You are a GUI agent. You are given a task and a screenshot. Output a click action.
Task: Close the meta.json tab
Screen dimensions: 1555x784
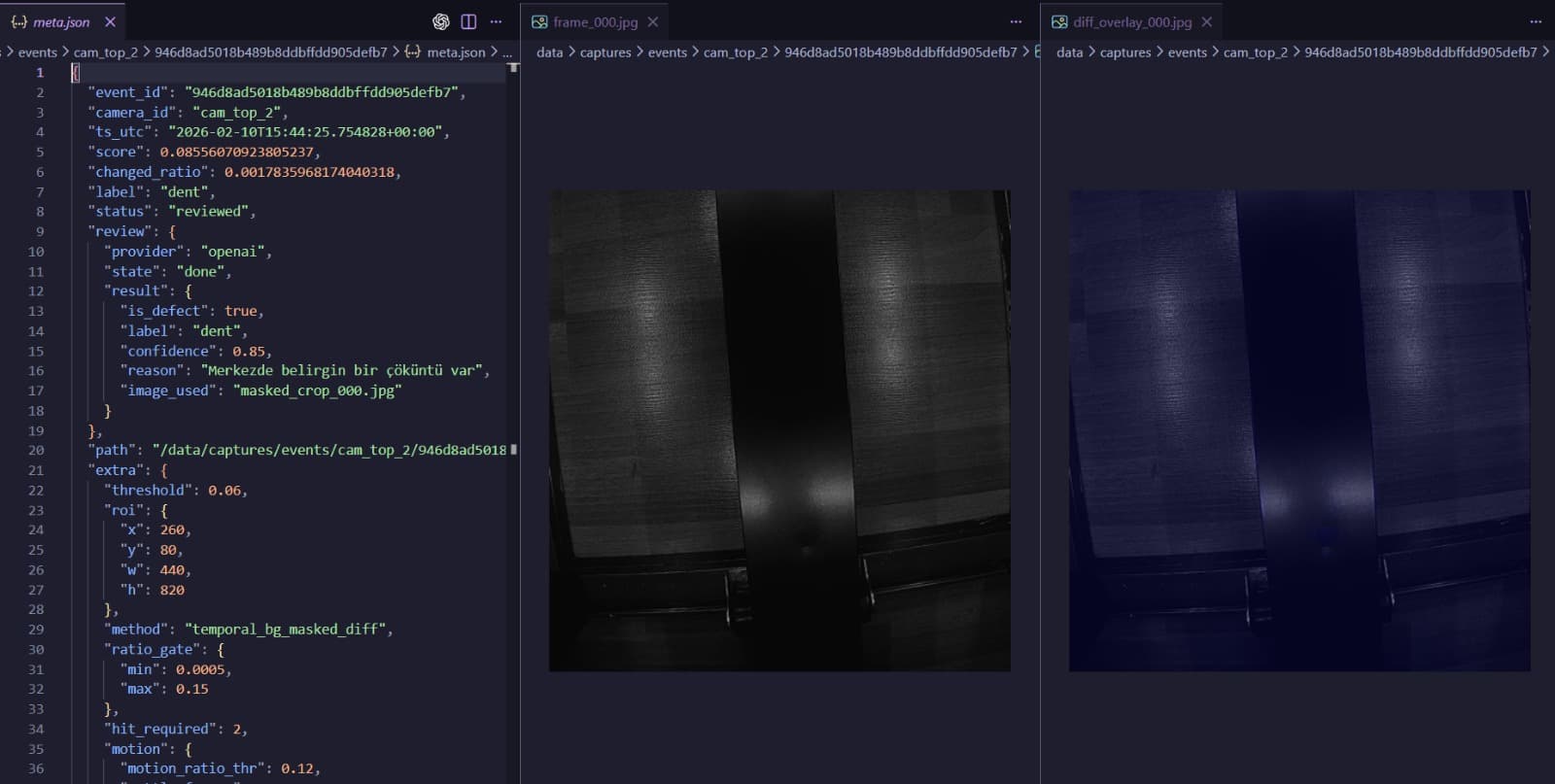click(110, 21)
